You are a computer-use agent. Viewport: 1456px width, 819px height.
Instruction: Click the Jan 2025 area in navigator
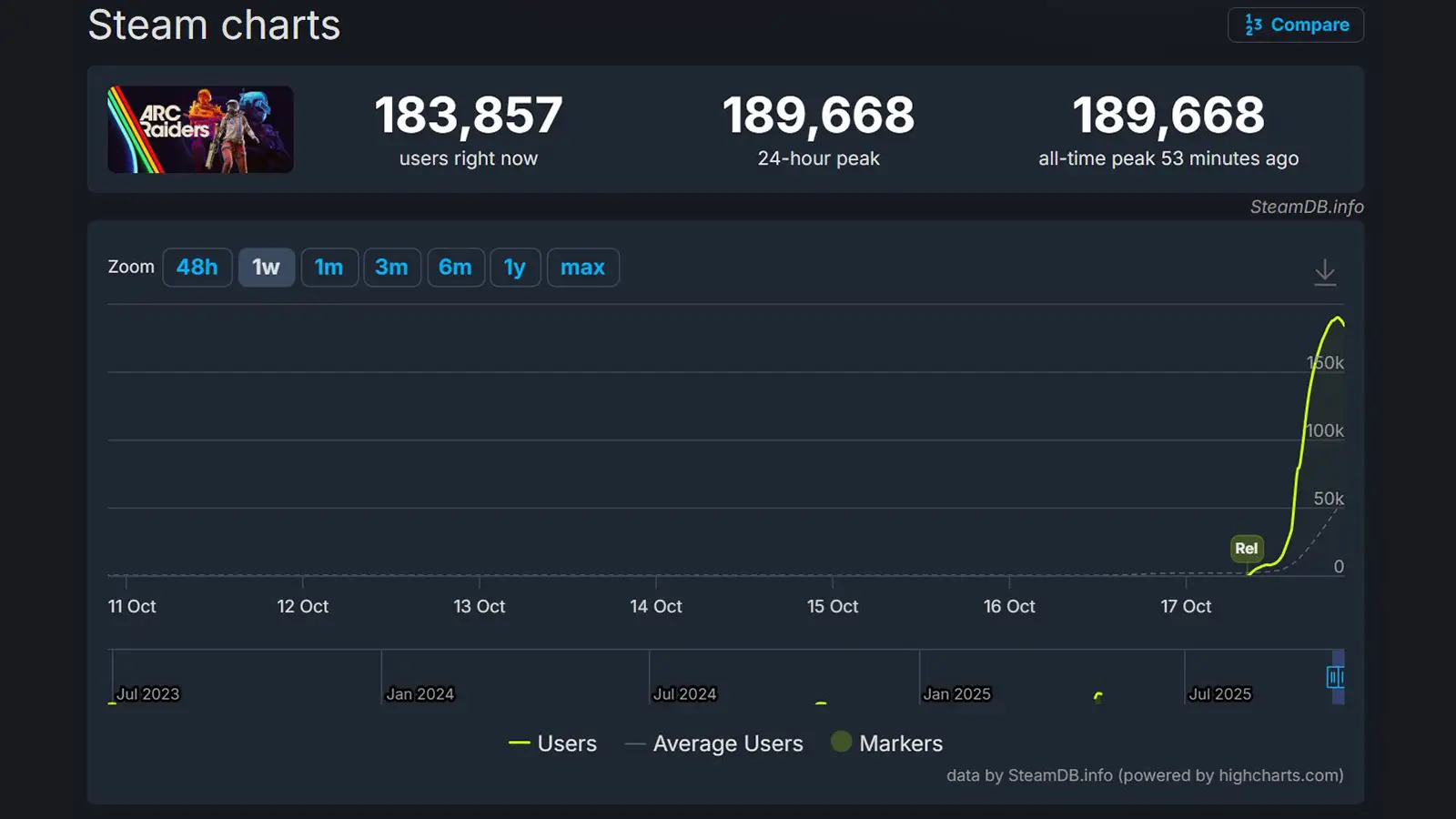pyautogui.click(x=956, y=693)
